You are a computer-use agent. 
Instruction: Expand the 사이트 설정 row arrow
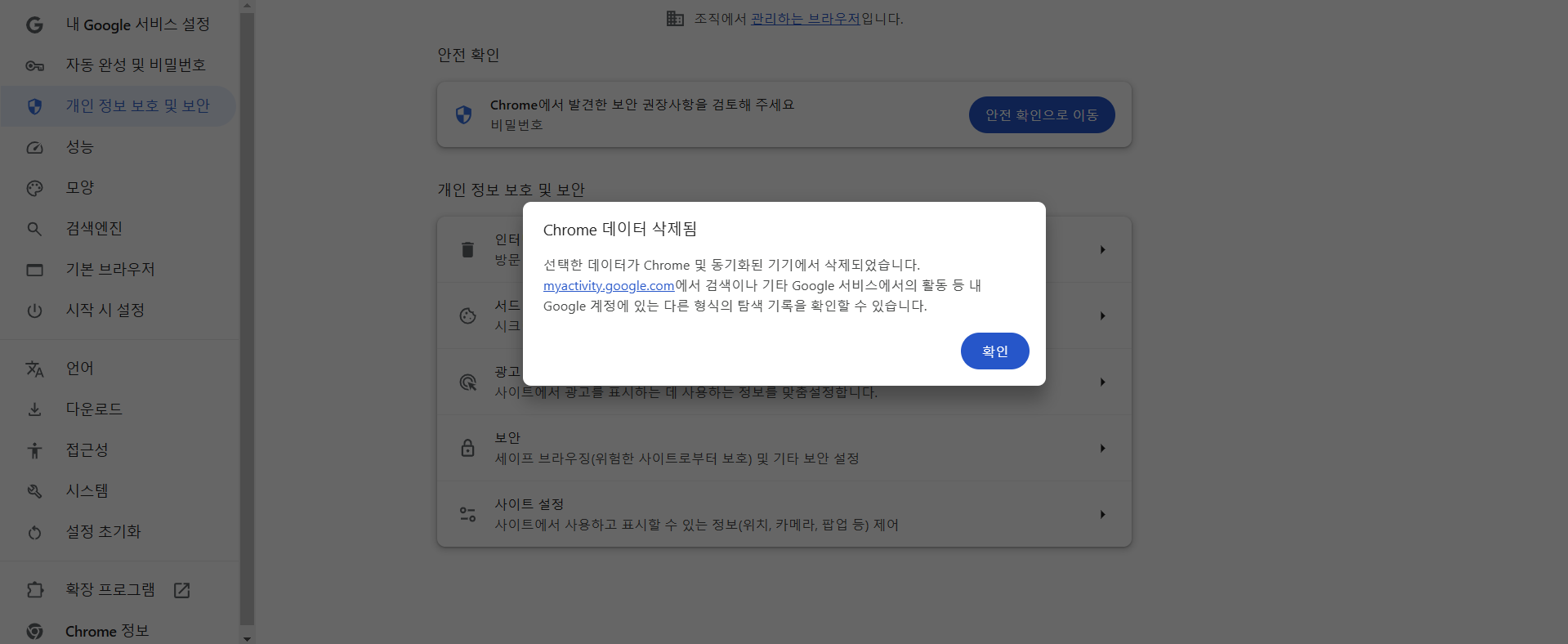1102,514
